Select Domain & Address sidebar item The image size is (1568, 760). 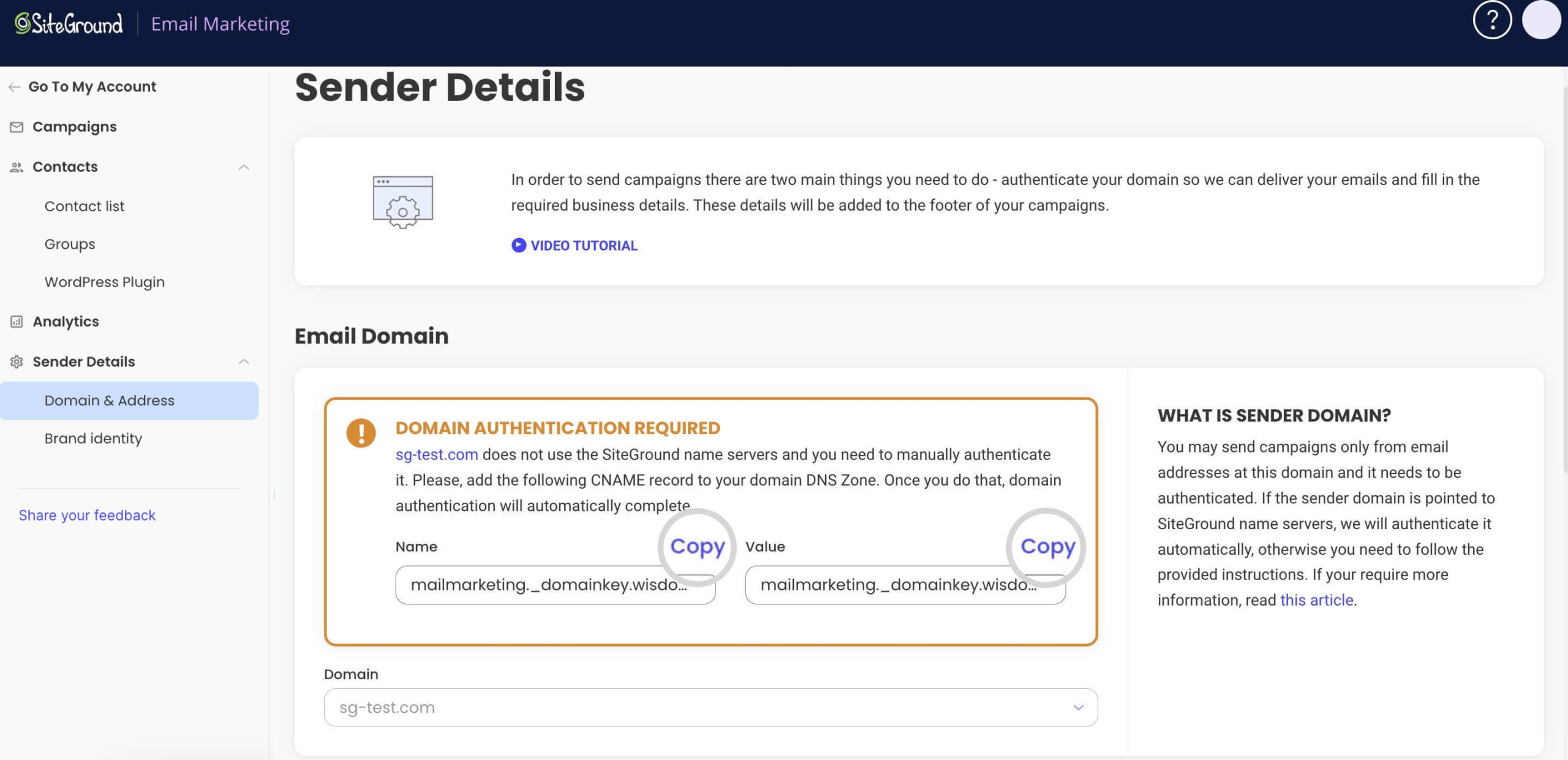[129, 401]
